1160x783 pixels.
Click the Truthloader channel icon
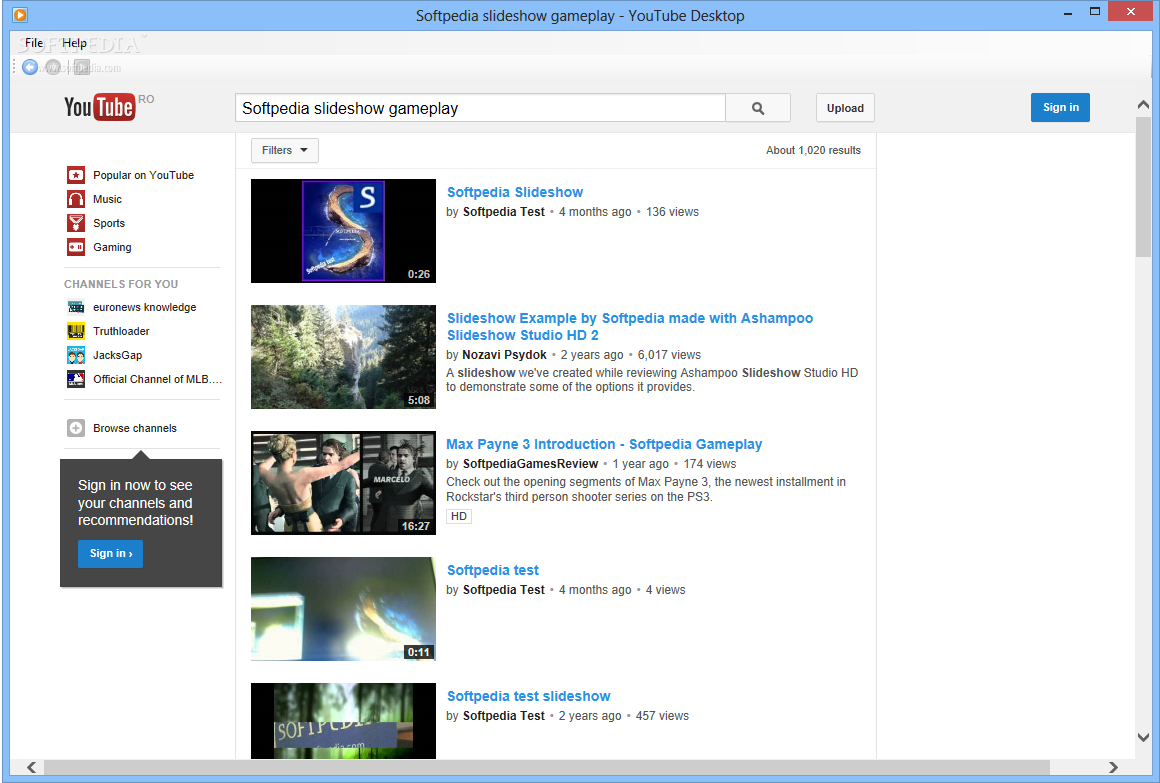click(x=75, y=331)
